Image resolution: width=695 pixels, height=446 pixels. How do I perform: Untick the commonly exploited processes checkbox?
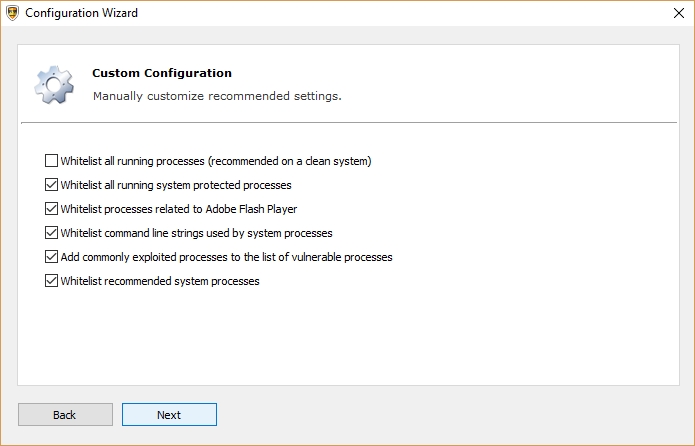click(x=52, y=257)
